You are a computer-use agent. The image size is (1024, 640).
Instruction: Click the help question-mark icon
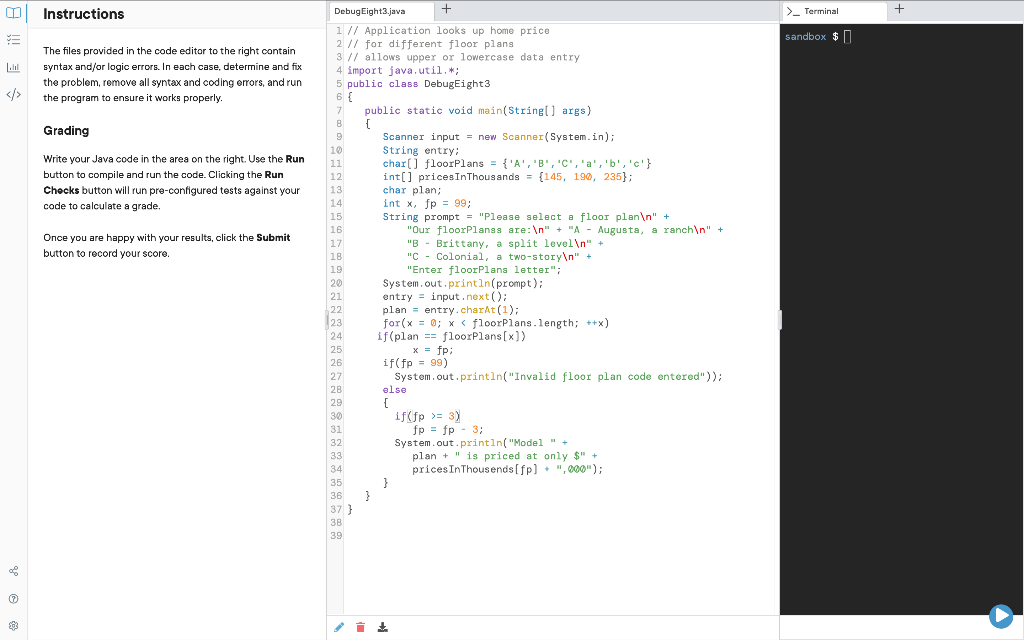point(13,598)
